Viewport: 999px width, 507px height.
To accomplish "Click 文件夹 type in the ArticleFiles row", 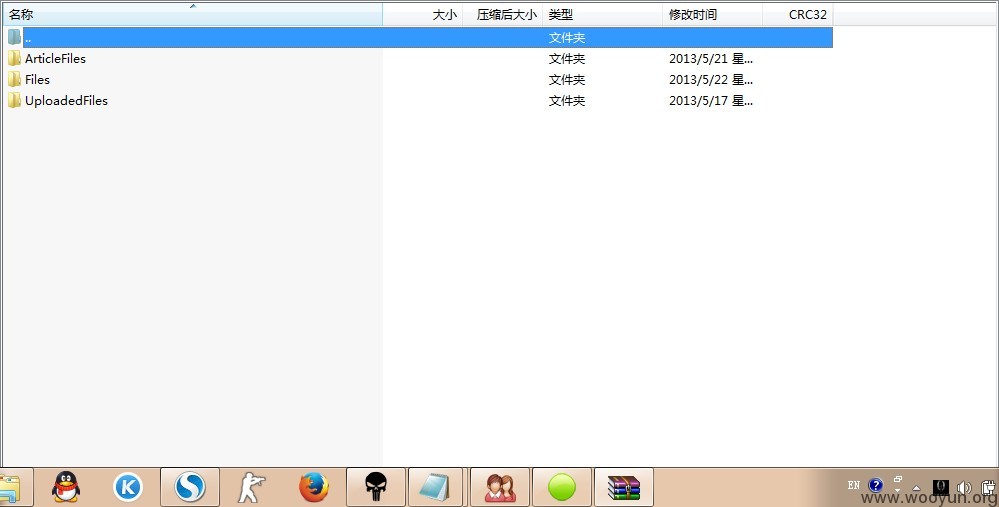I will (x=567, y=59).
